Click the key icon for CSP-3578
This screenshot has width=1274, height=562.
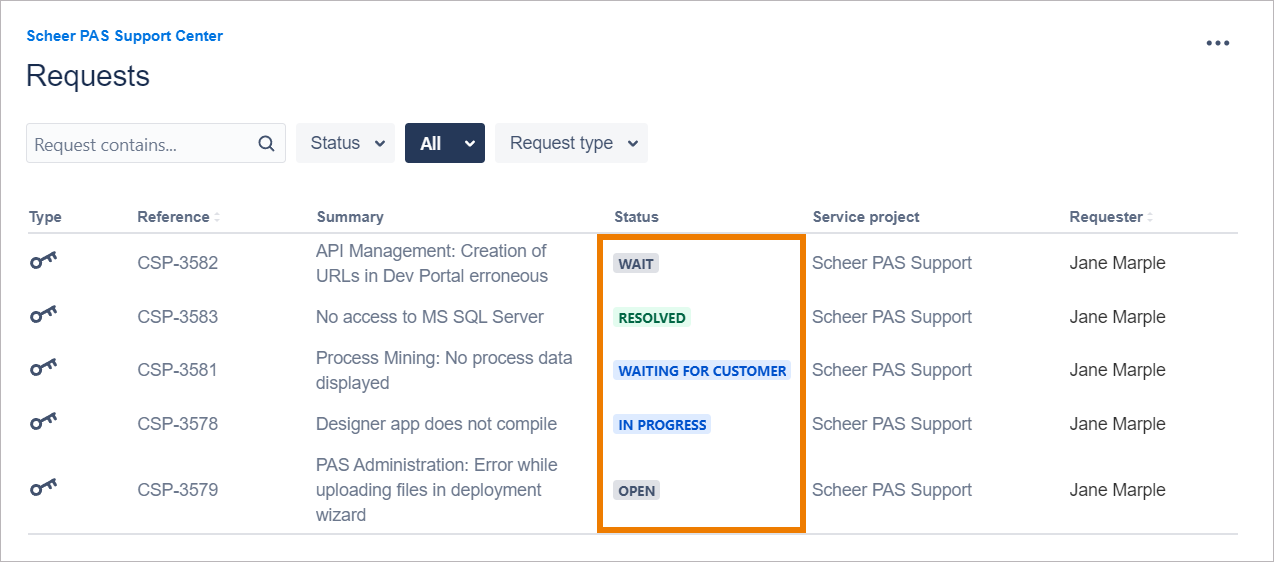43,424
